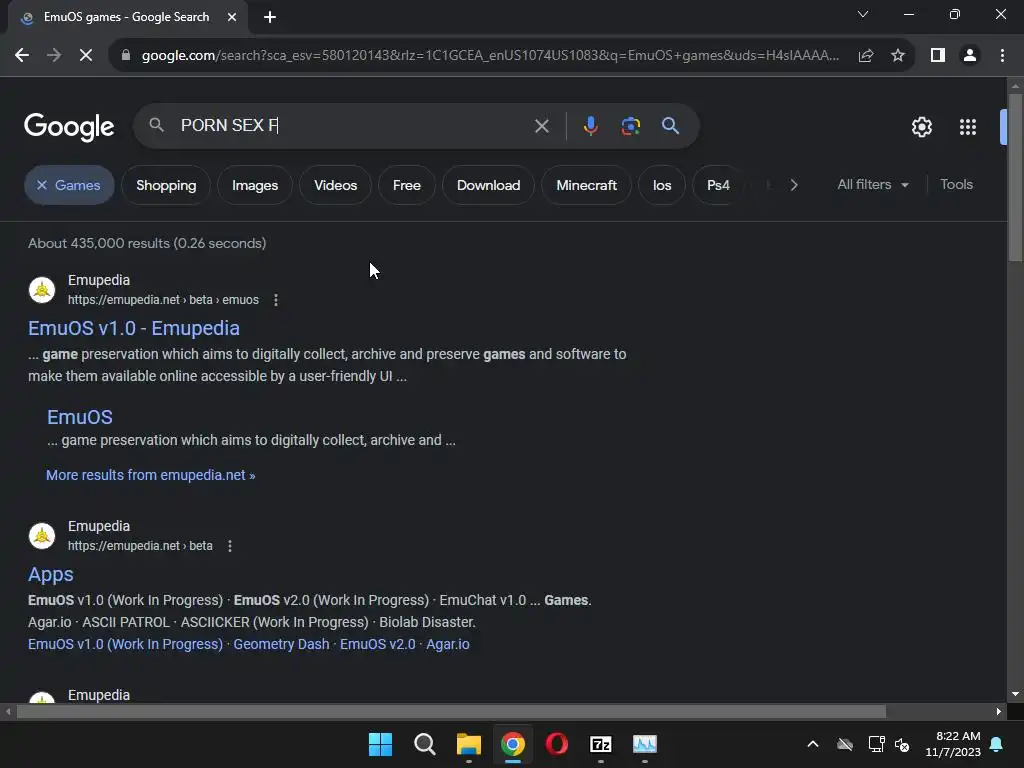Open Chrome's three-dot menu
Image resolution: width=1024 pixels, height=768 pixels.
coord(1002,56)
